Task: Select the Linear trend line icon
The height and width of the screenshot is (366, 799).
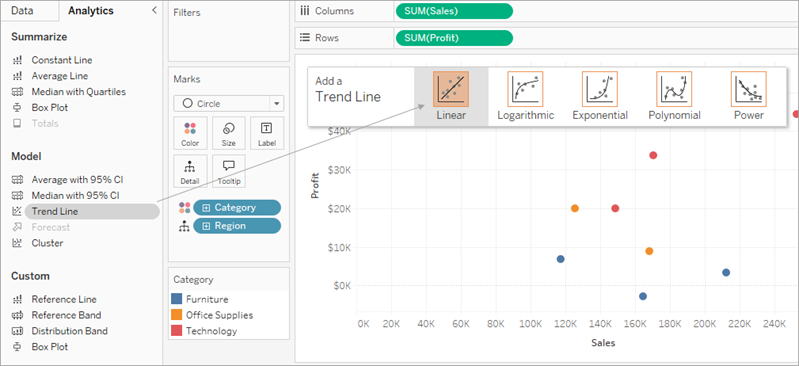Action: coord(451,89)
